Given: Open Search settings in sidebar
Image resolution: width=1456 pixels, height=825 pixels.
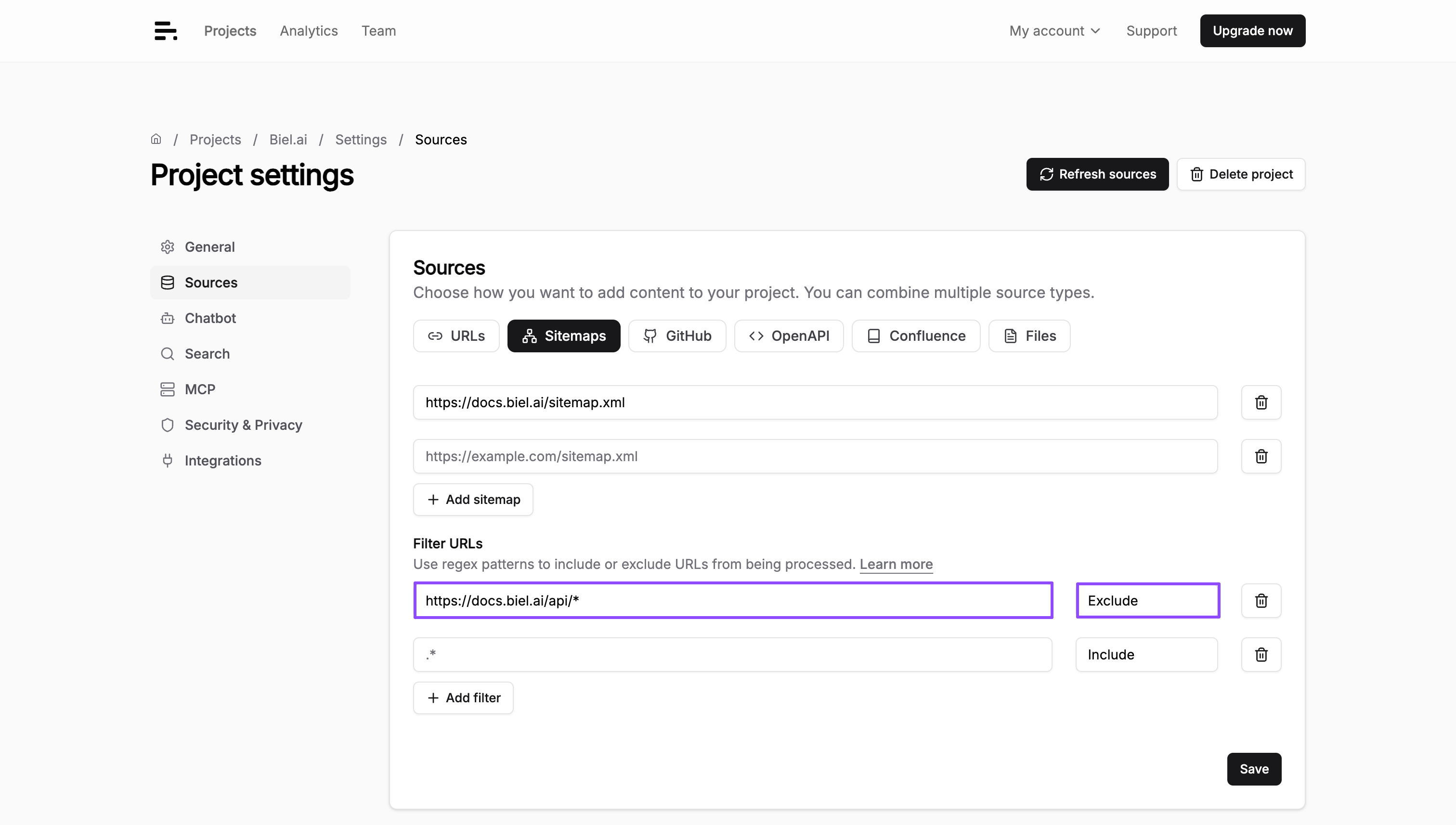Looking at the screenshot, I should click(250, 354).
